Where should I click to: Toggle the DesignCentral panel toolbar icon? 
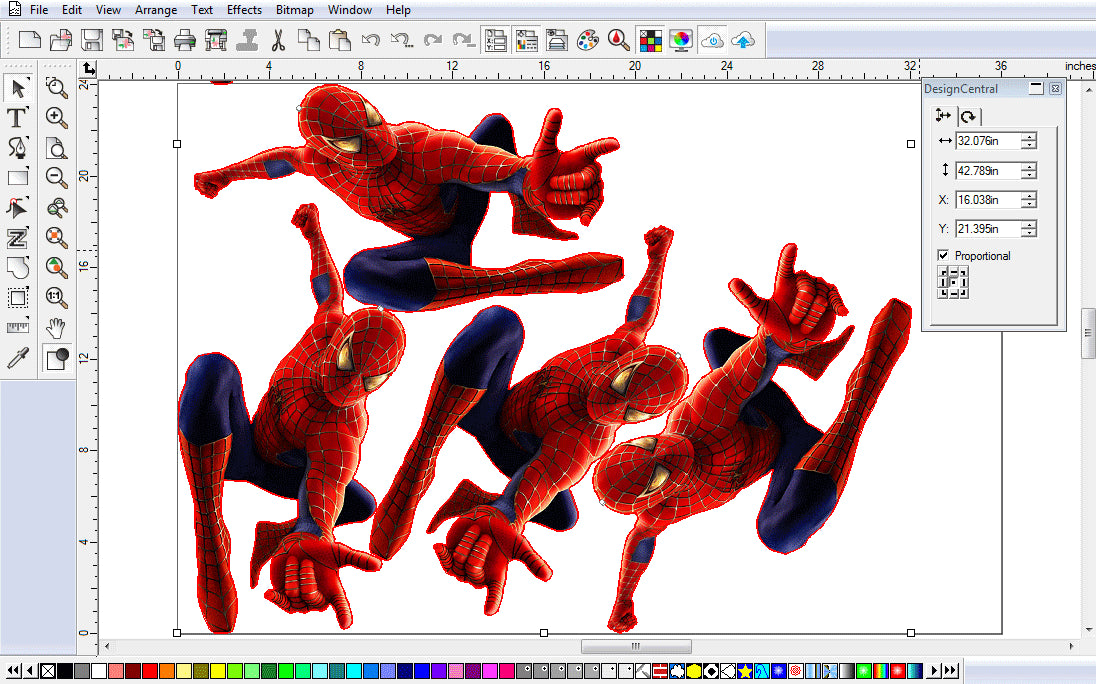pyautogui.click(x=496, y=40)
